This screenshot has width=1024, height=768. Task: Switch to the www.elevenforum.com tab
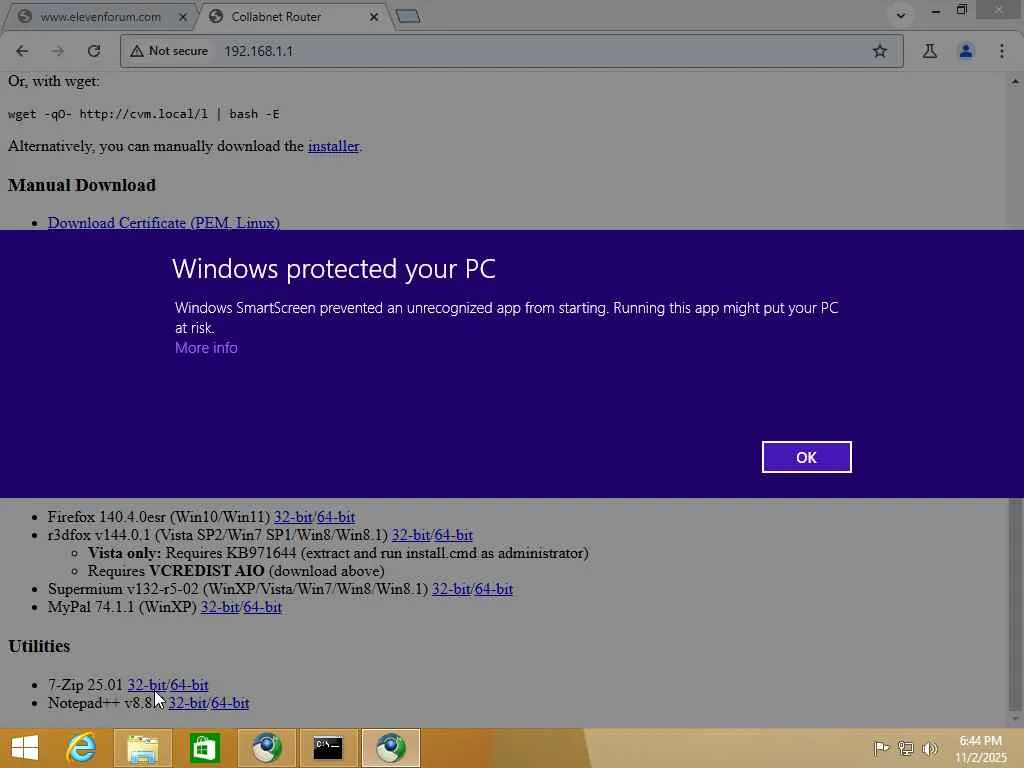click(100, 17)
